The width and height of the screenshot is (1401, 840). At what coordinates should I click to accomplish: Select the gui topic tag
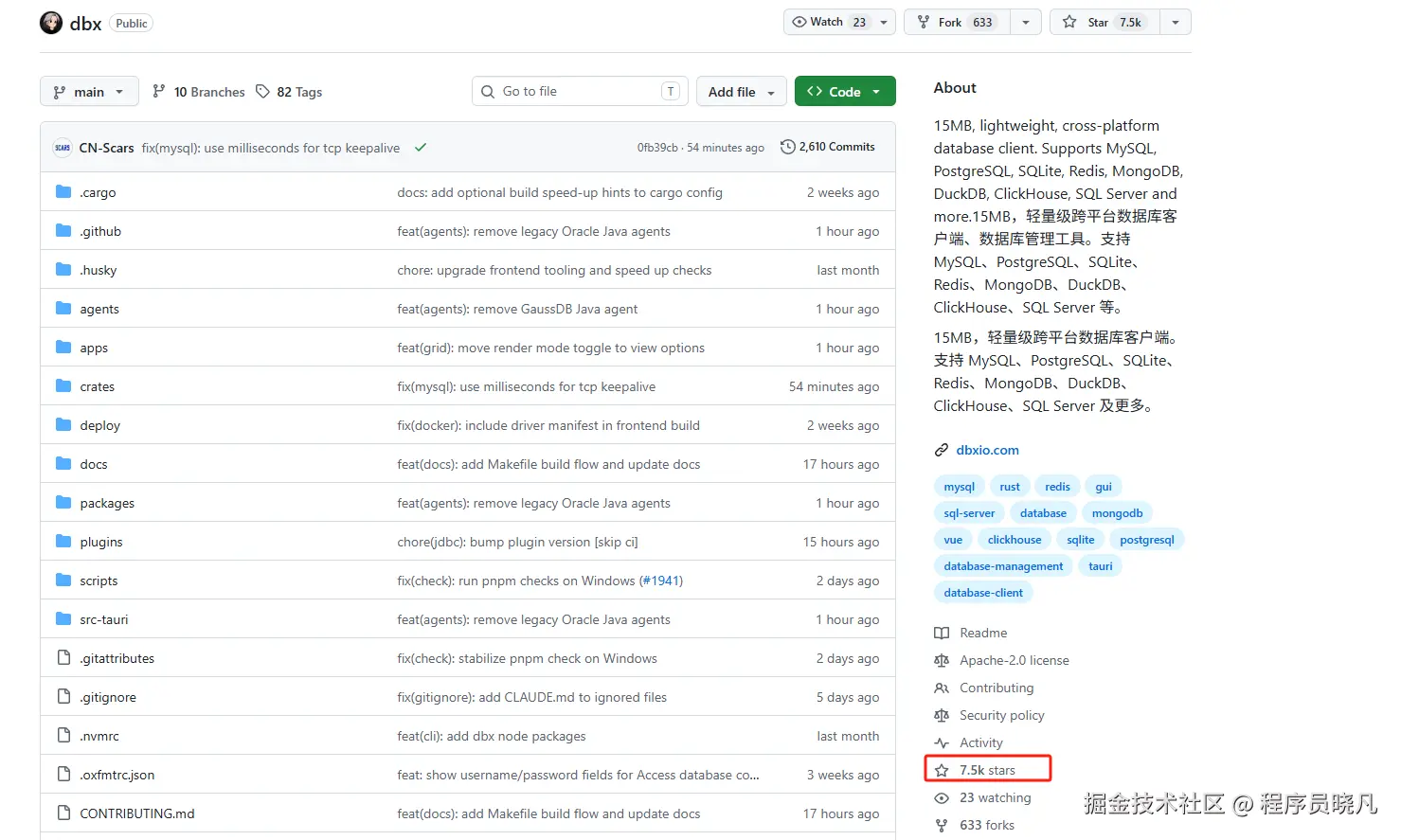coord(1104,487)
